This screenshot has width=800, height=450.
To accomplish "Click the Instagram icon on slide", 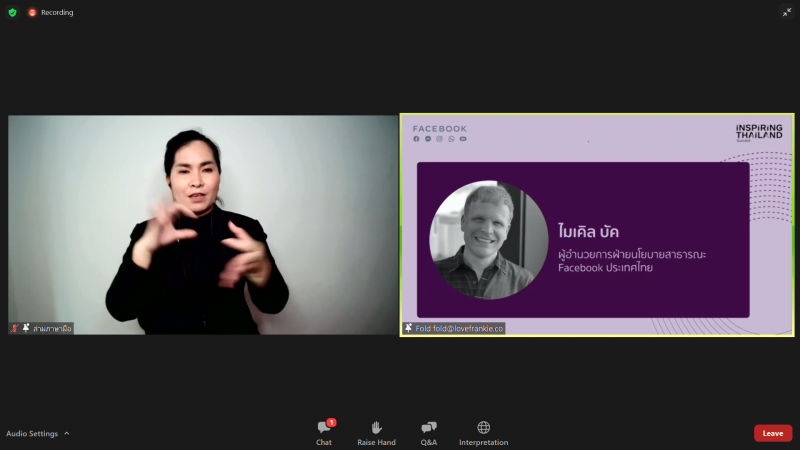I will click(x=439, y=139).
